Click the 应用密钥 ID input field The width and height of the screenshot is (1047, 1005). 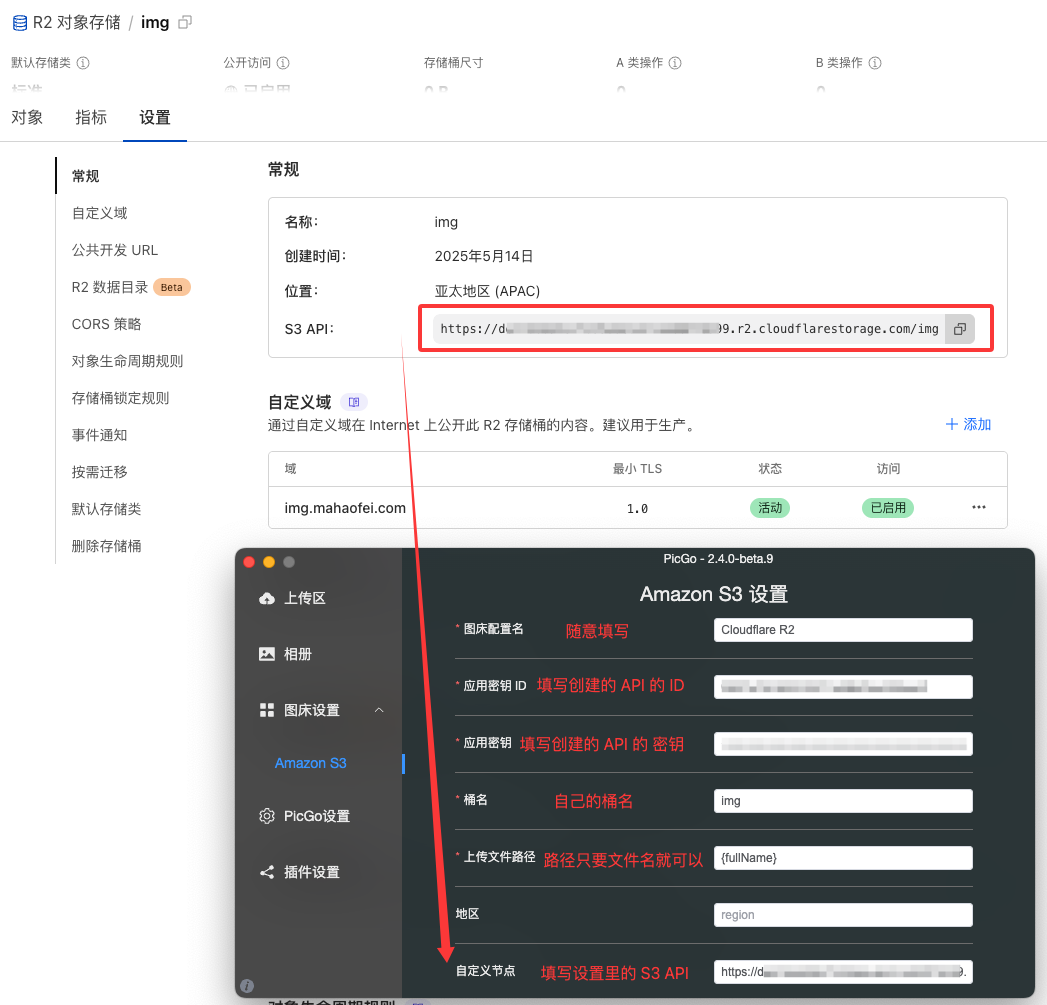(843, 686)
